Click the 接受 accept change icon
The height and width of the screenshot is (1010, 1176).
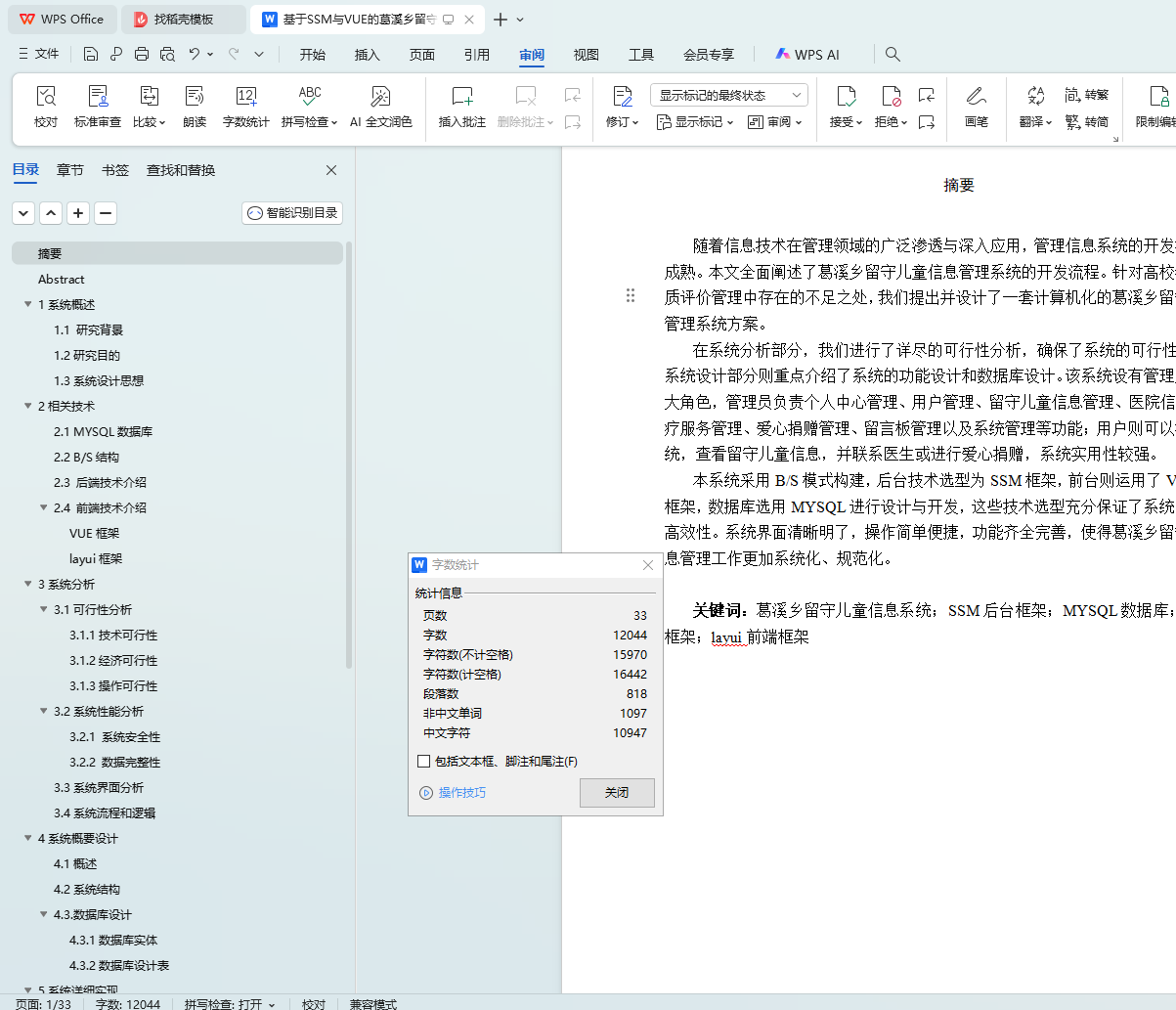[846, 96]
